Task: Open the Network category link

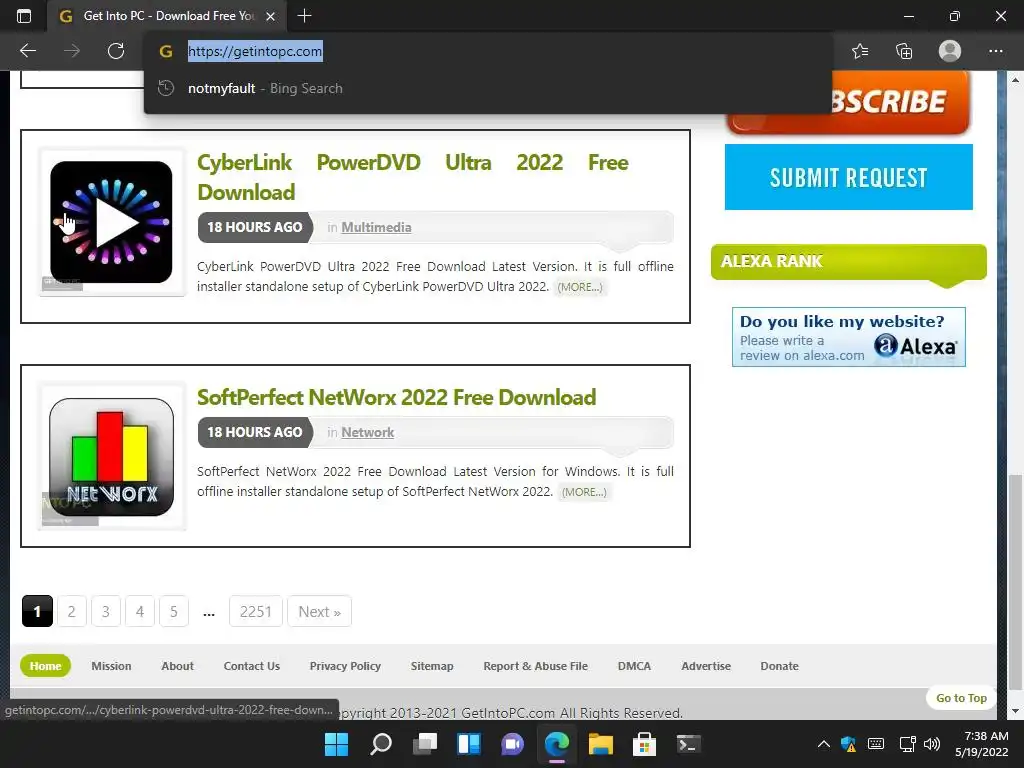Action: click(368, 432)
